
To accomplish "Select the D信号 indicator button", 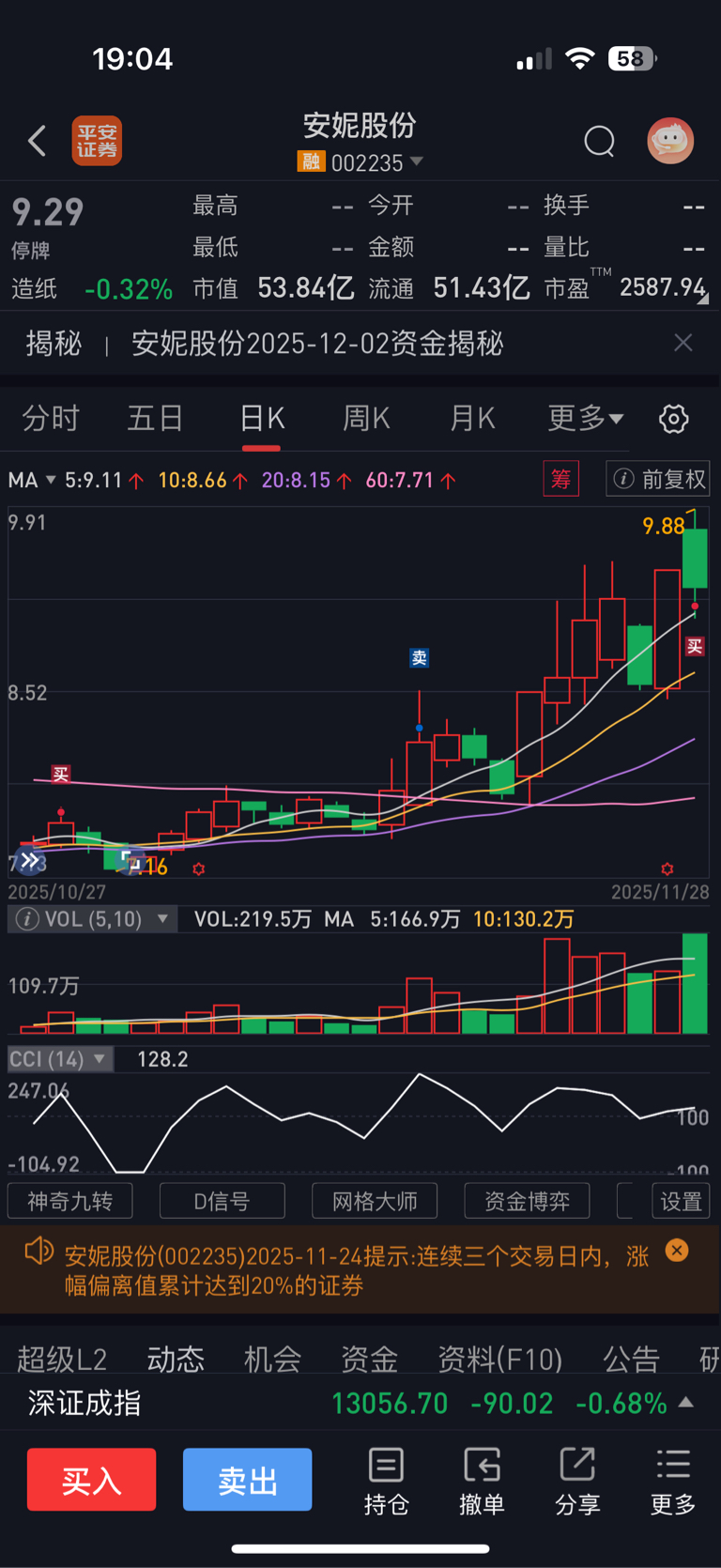I will click(222, 1201).
